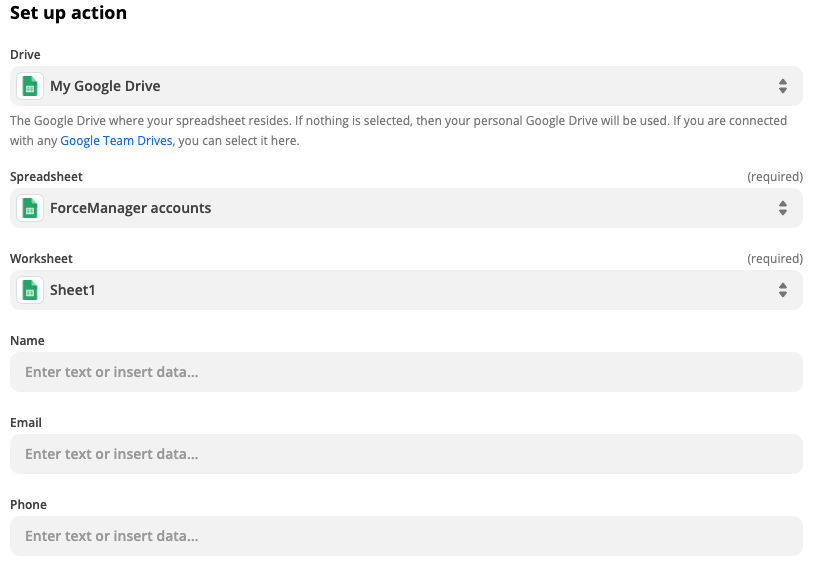Click the Email field label
Image resolution: width=819 pixels, height=574 pixels.
click(x=26, y=423)
